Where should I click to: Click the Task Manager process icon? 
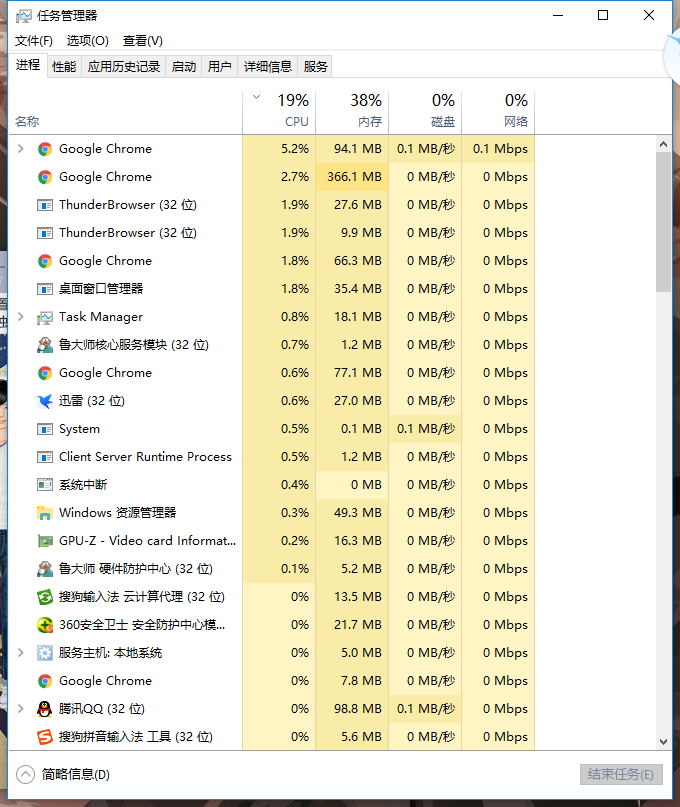tap(45, 318)
